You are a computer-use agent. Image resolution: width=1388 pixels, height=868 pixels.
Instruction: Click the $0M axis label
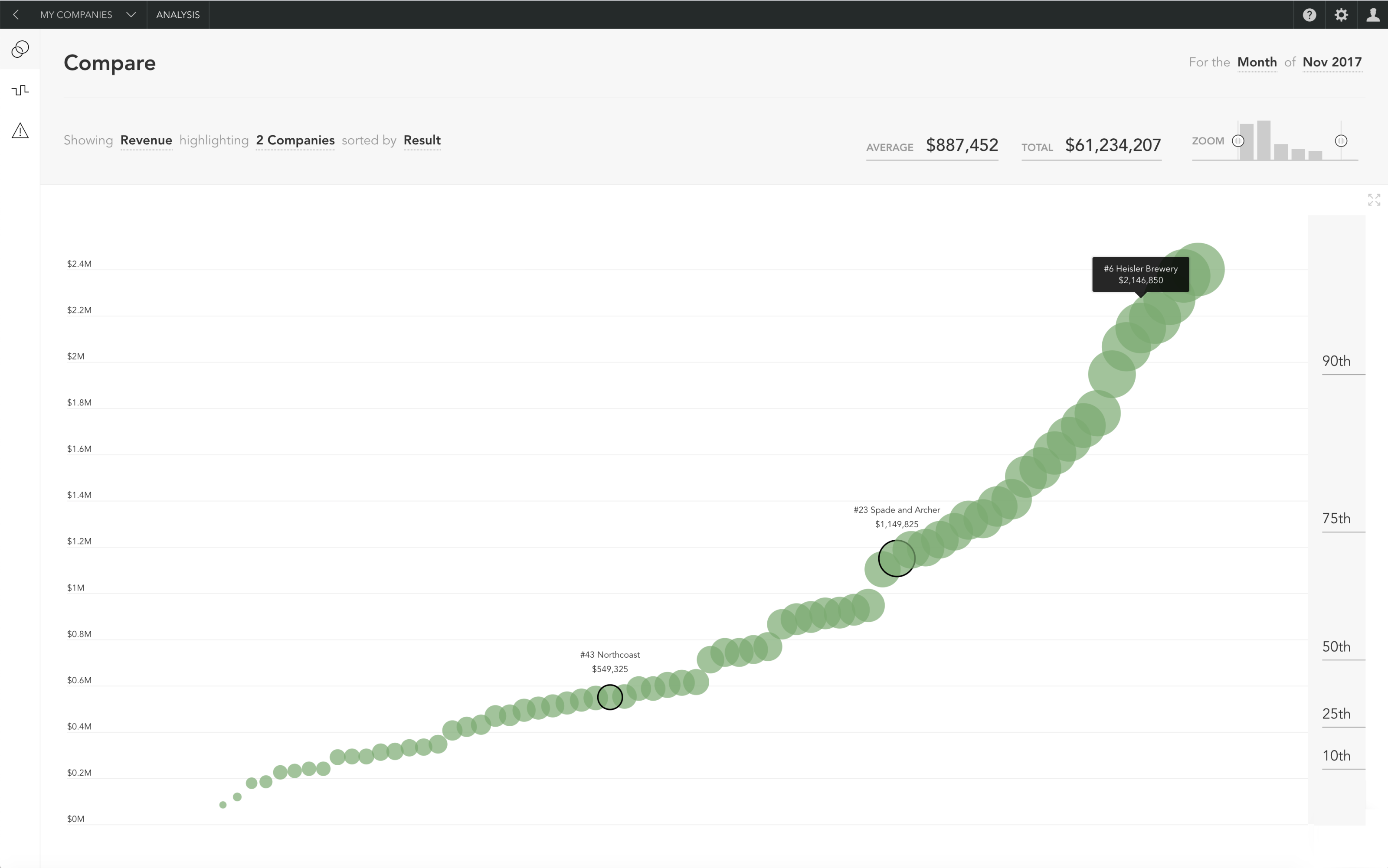[76, 819]
